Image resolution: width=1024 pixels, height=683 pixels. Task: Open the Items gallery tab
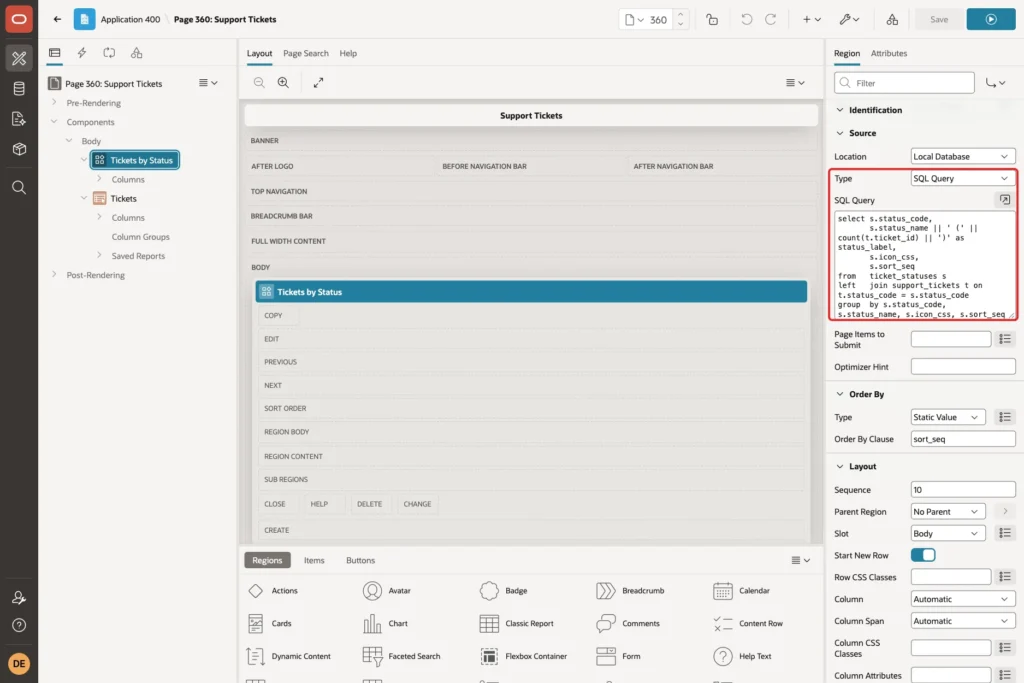pyautogui.click(x=314, y=560)
